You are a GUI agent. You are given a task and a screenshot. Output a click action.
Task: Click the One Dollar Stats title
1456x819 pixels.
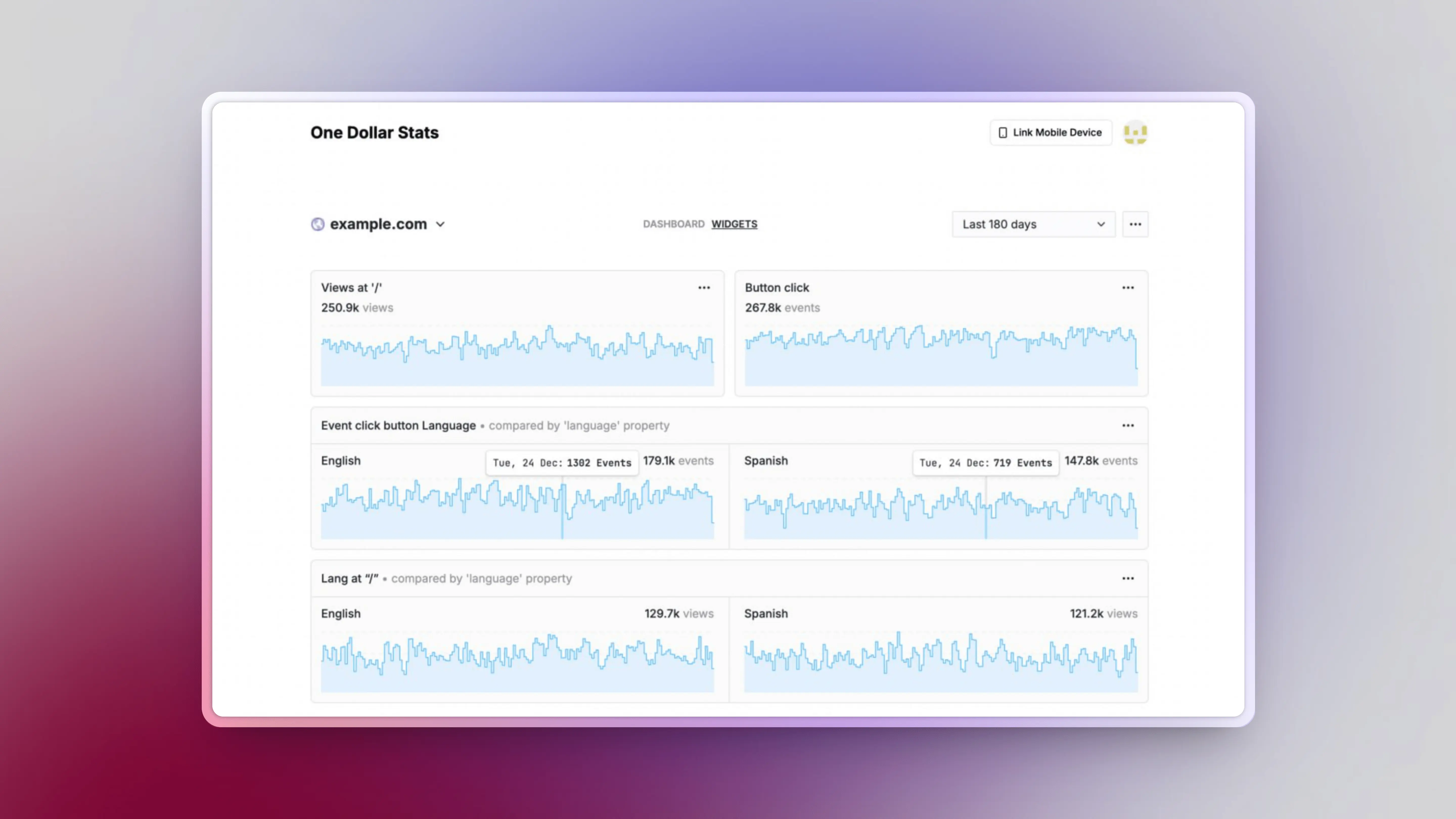pyautogui.click(x=374, y=132)
